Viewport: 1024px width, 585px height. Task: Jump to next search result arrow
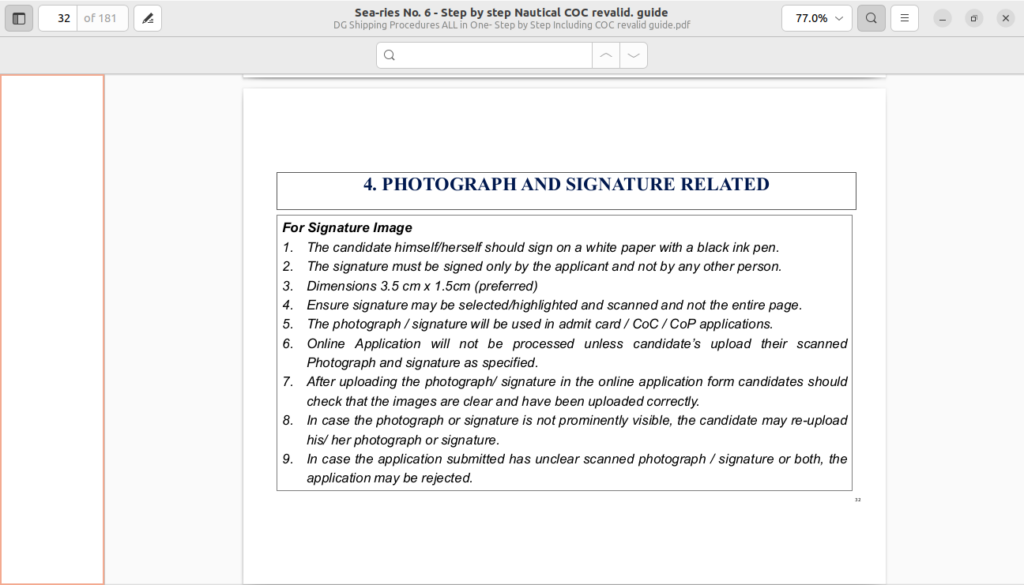pyautogui.click(x=633, y=56)
